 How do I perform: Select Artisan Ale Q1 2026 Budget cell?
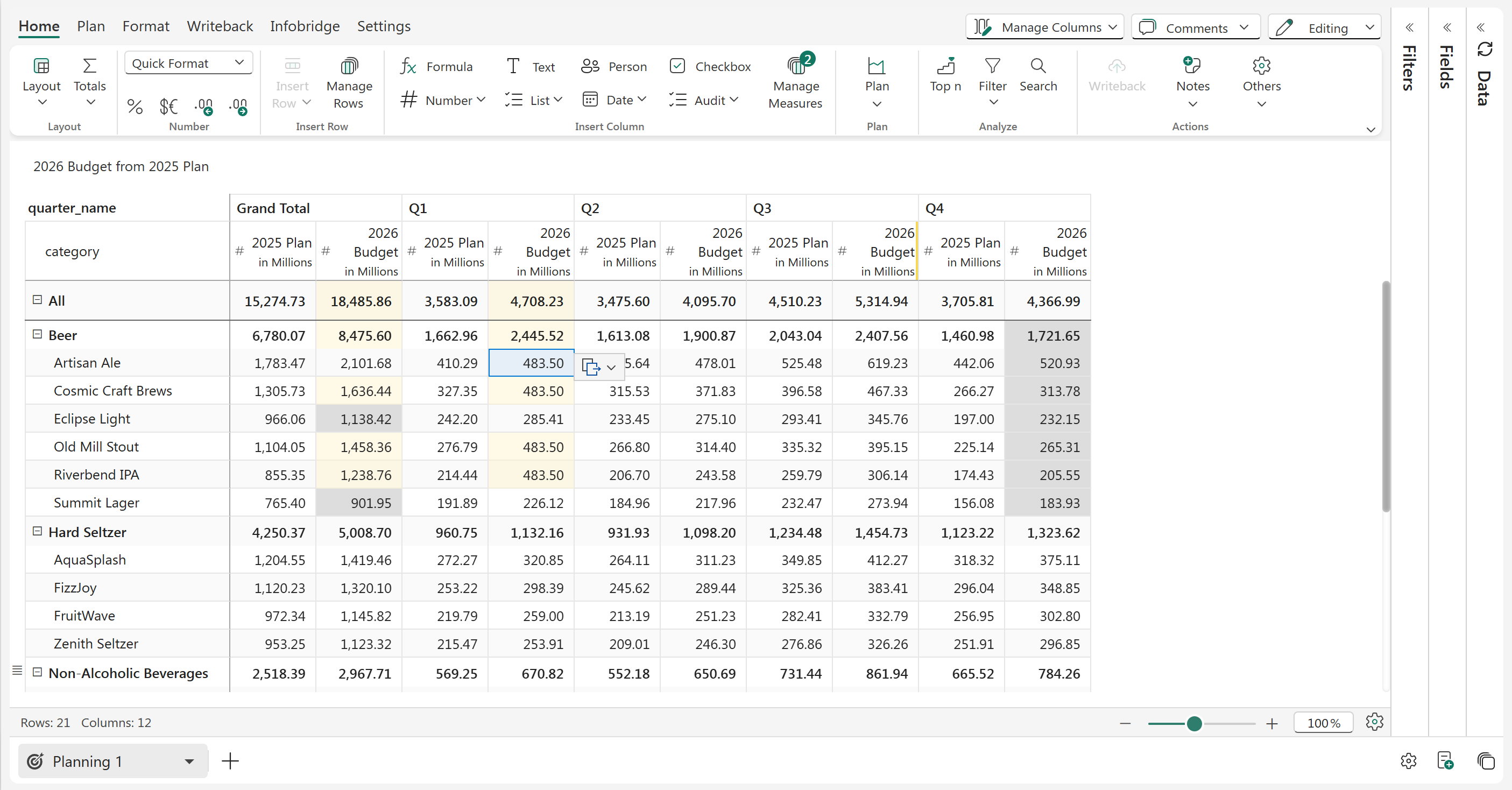point(531,363)
